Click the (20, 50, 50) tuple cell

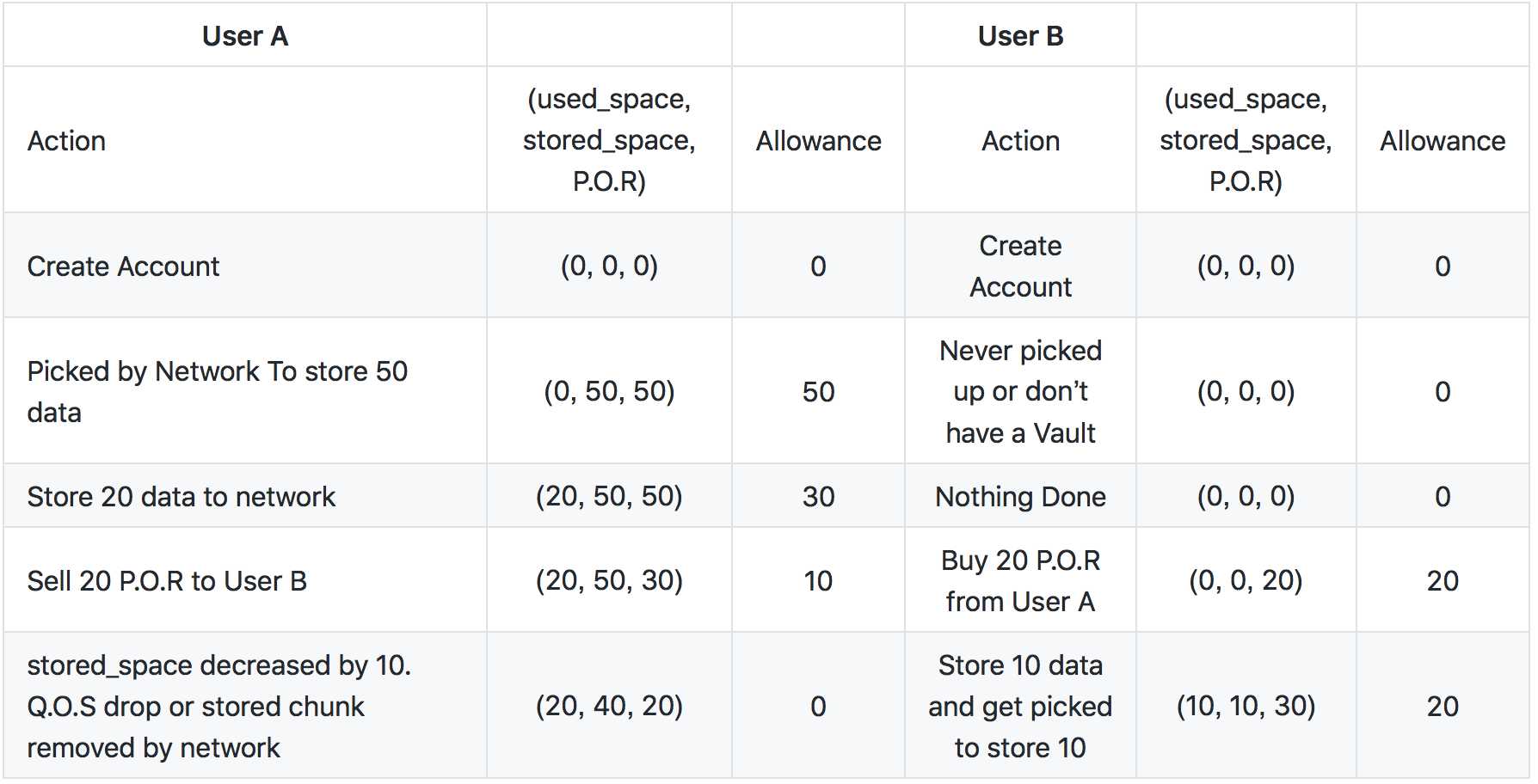tap(609, 496)
